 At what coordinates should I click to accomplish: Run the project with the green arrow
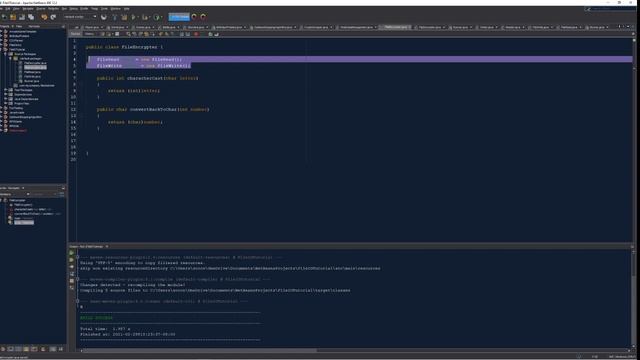[134, 17]
